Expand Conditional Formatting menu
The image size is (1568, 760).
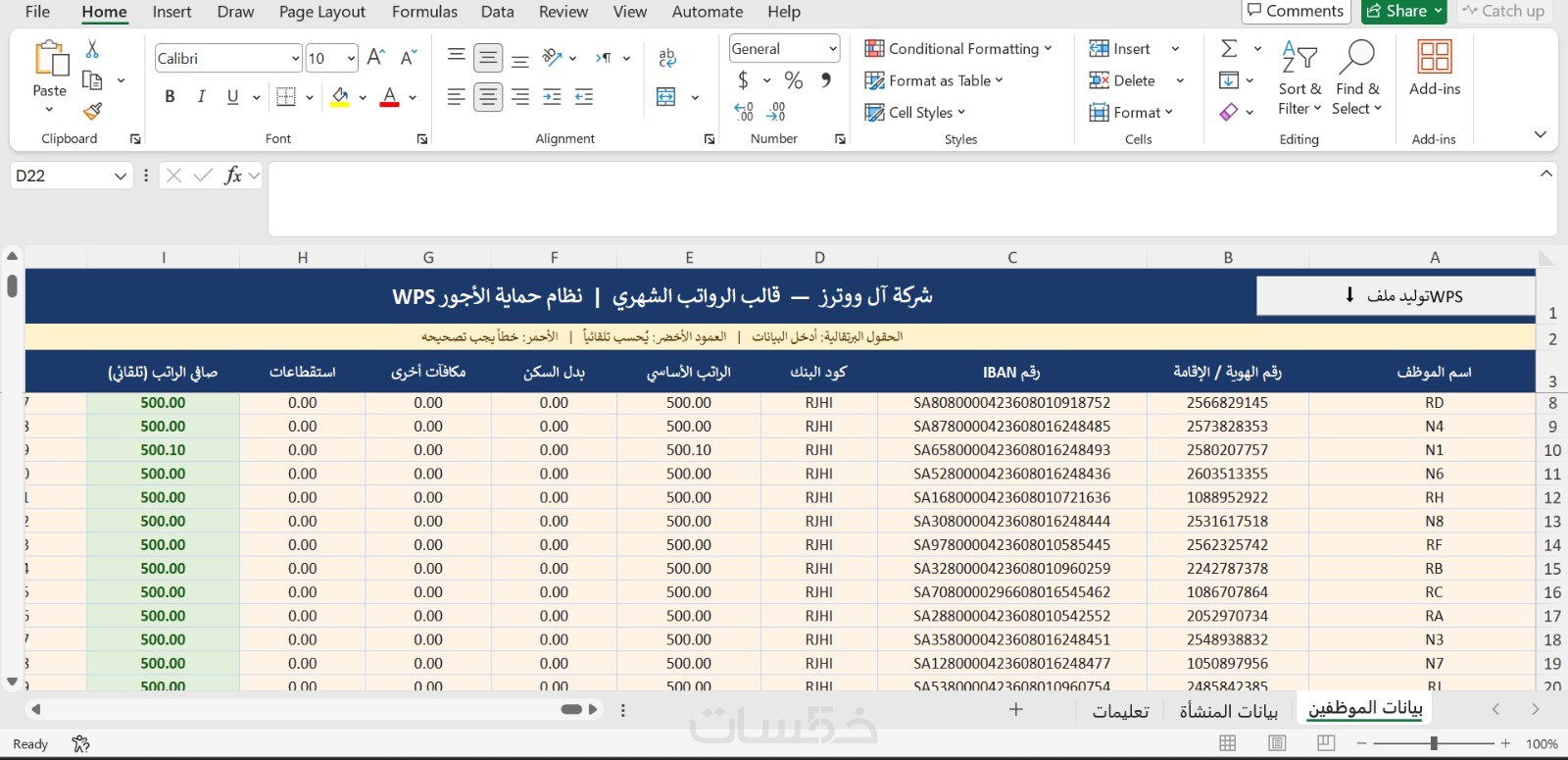[x=957, y=48]
